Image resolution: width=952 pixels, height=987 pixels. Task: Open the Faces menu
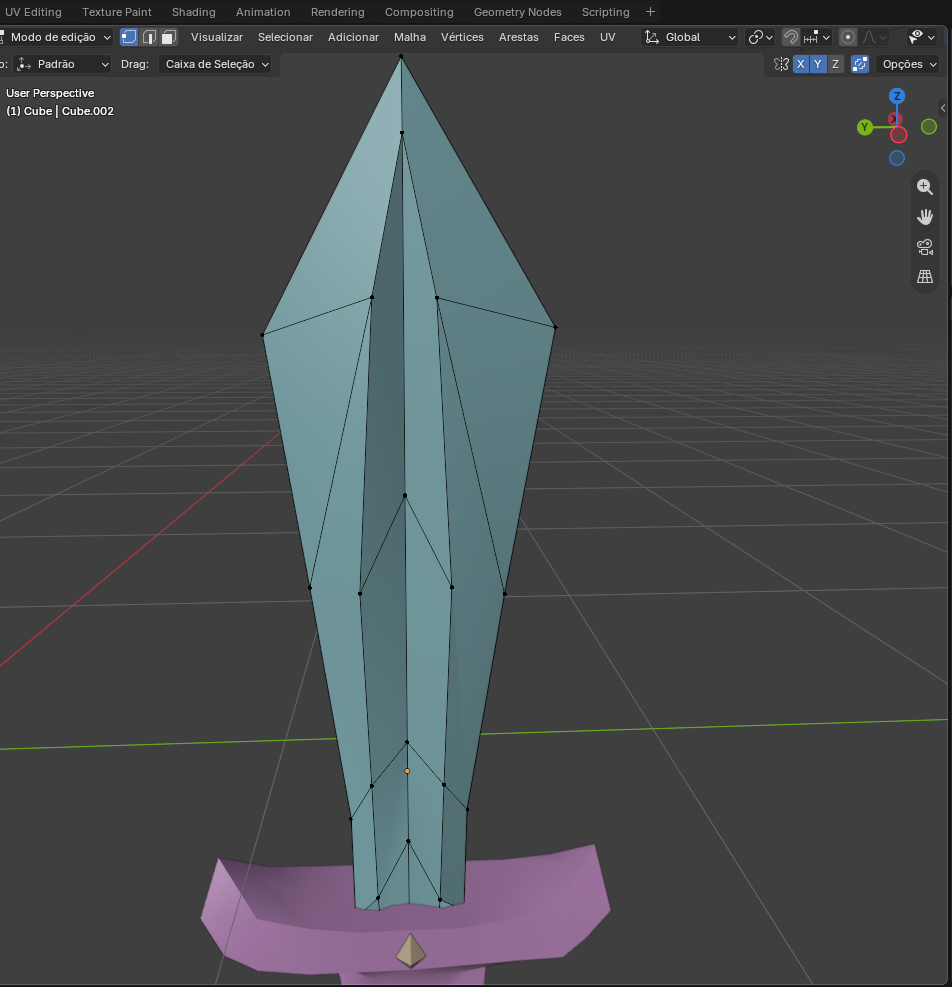pyautogui.click(x=569, y=37)
